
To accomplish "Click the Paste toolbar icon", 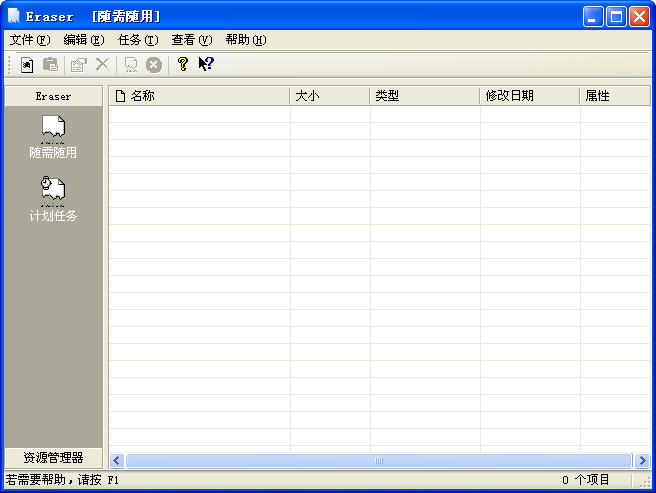I will click(50, 64).
